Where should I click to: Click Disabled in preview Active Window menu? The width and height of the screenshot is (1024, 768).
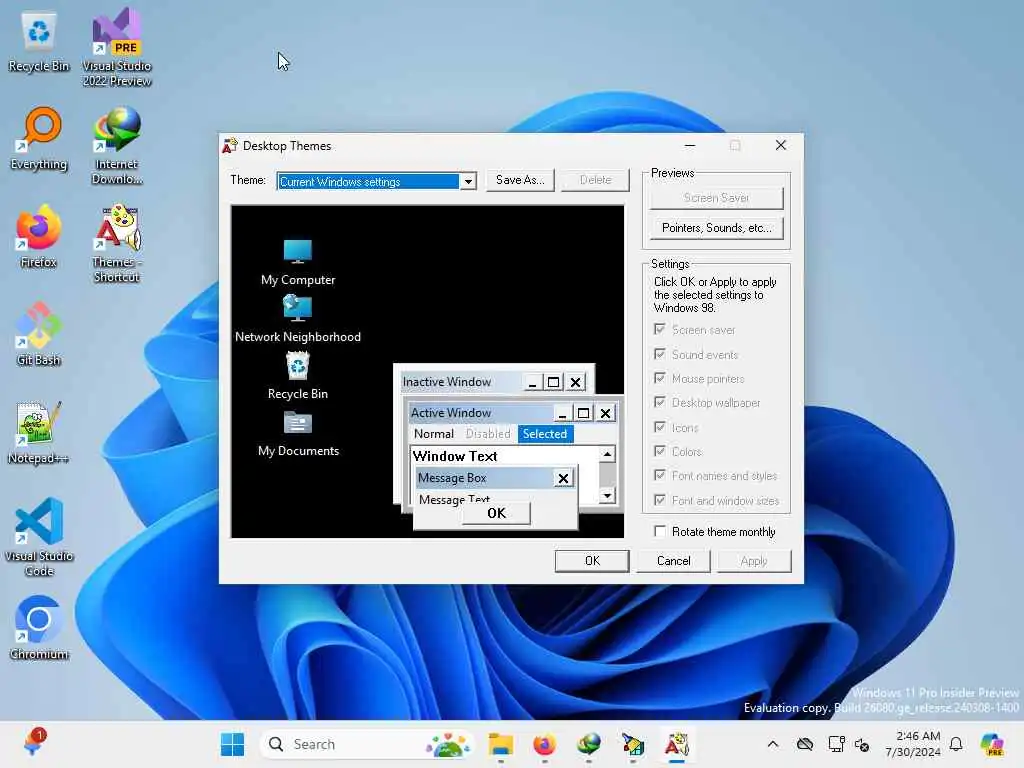pos(488,434)
